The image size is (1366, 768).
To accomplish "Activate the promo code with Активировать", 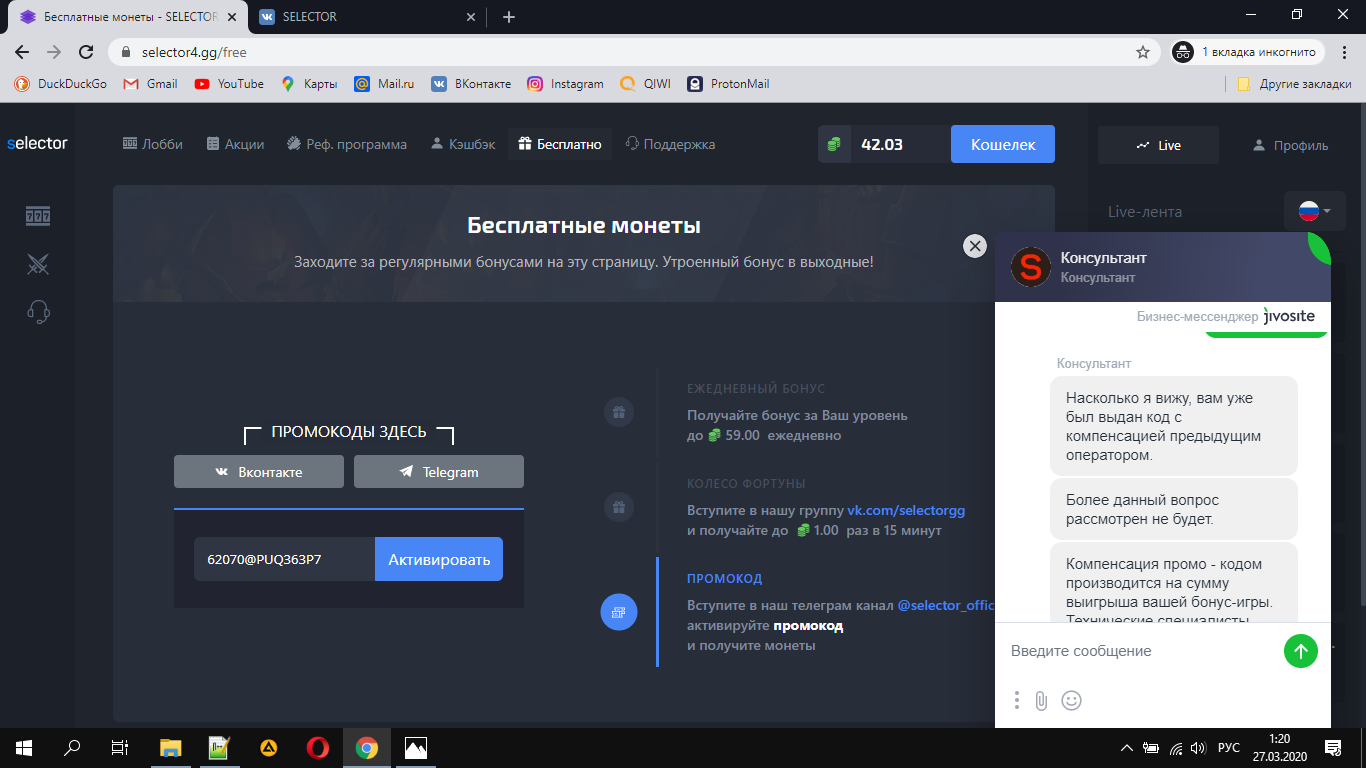I will [x=439, y=559].
